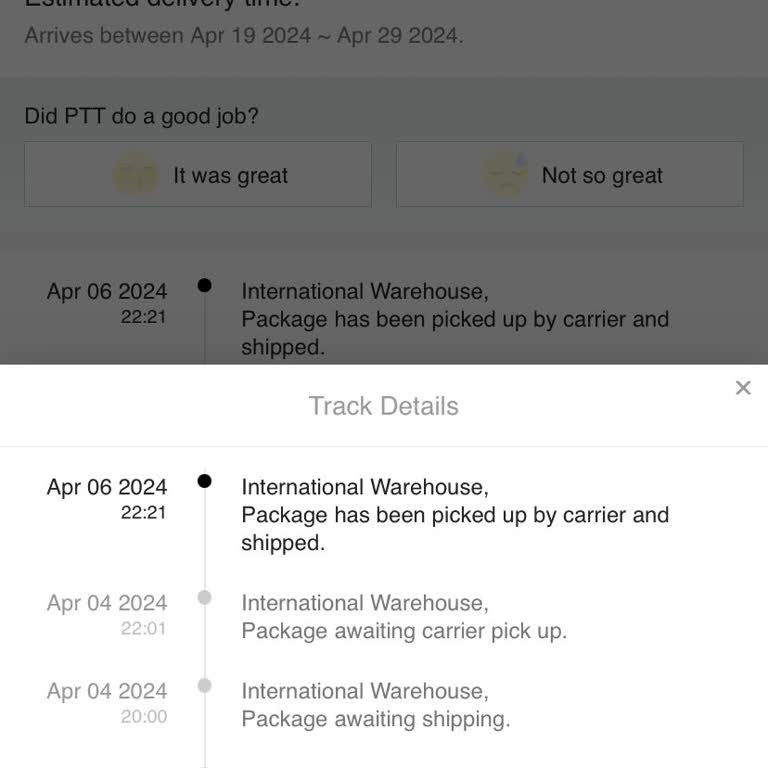Click the Apr 04 2024 20:00 timestamp

[x=107, y=702]
